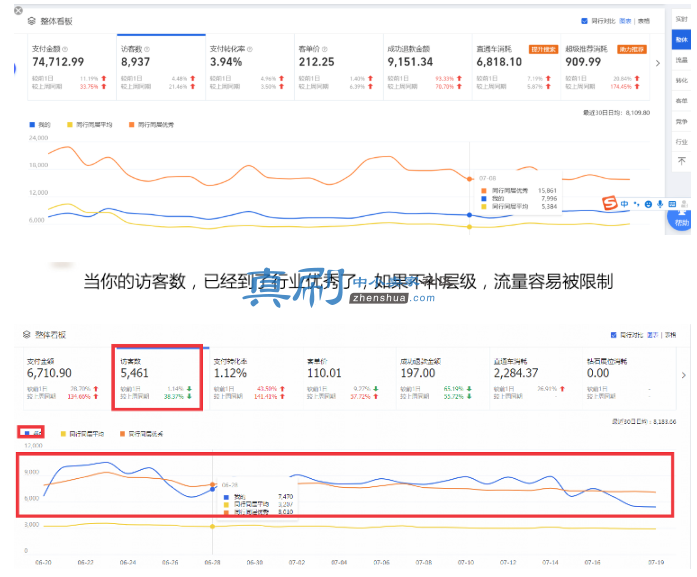The height and width of the screenshot is (577, 697).
Task: Open the 行业 sidebar tab
Action: point(681,142)
